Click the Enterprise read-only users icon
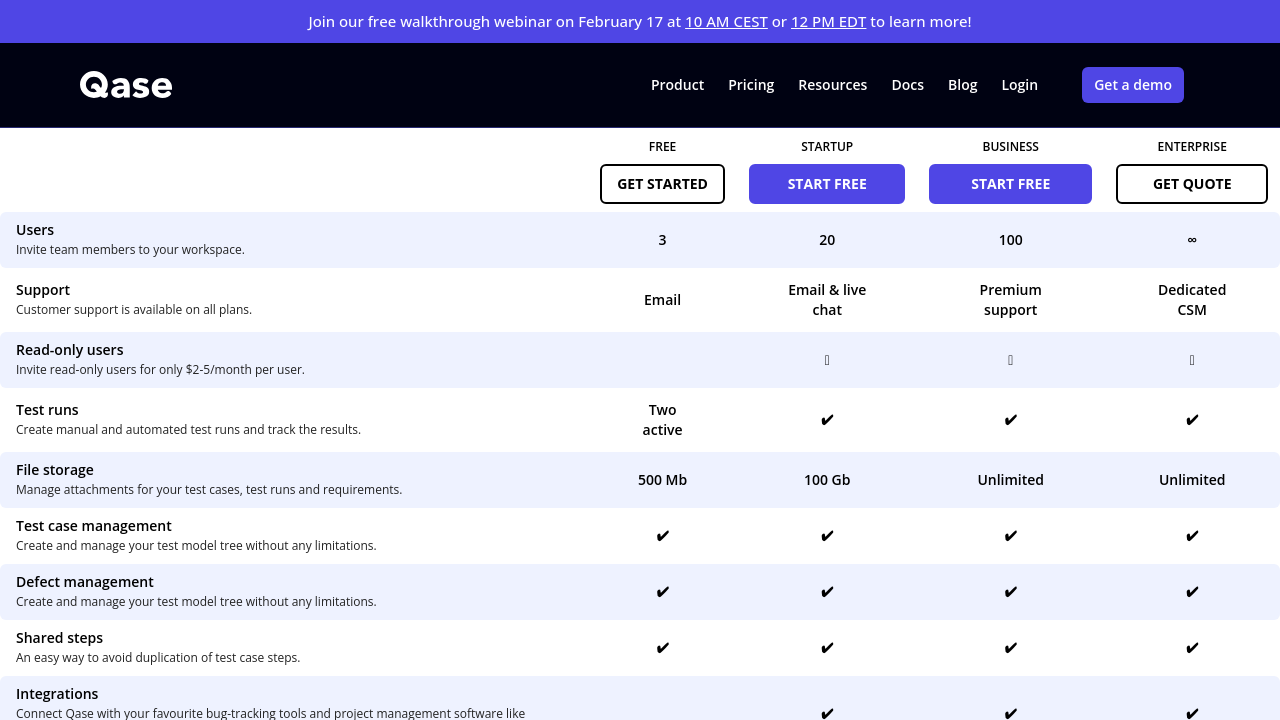Viewport: 1280px width, 720px height. point(1191,360)
